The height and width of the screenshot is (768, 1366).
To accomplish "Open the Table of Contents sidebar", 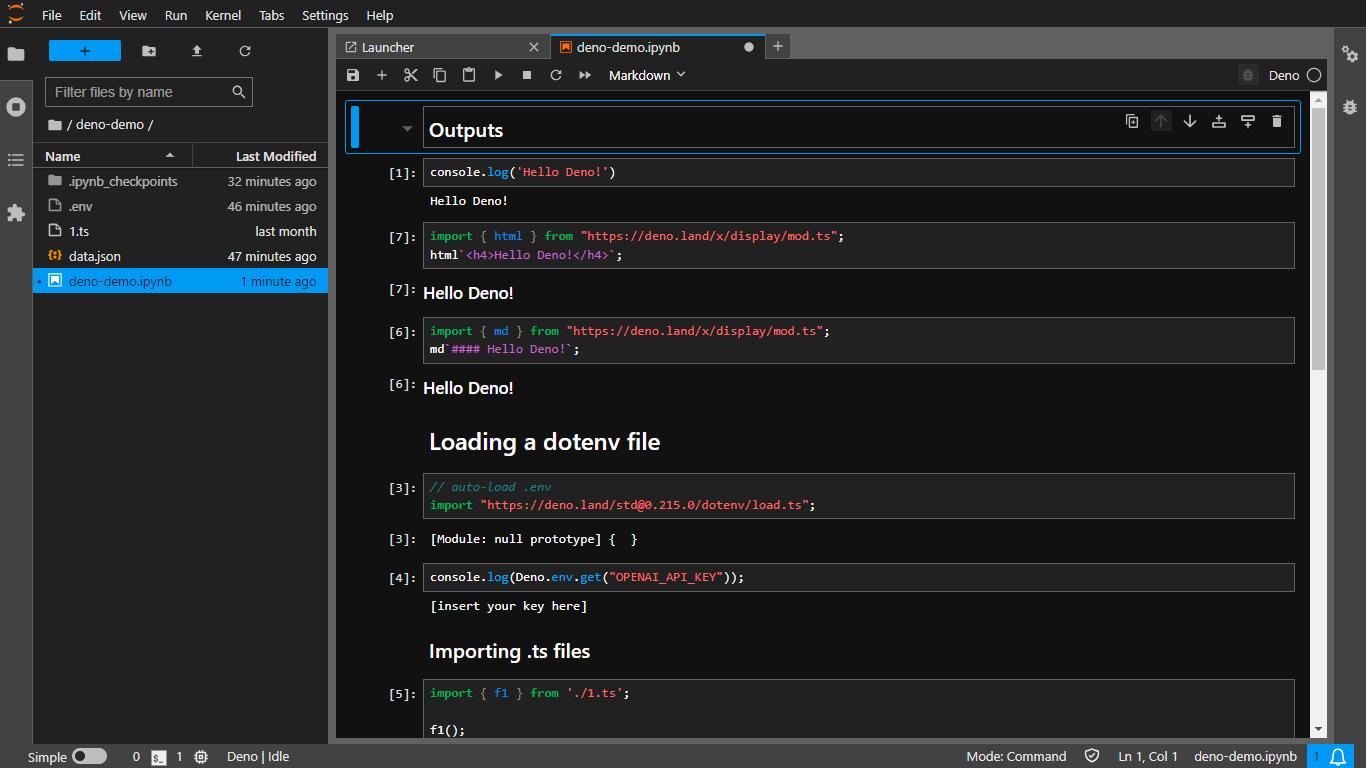I will (x=16, y=160).
